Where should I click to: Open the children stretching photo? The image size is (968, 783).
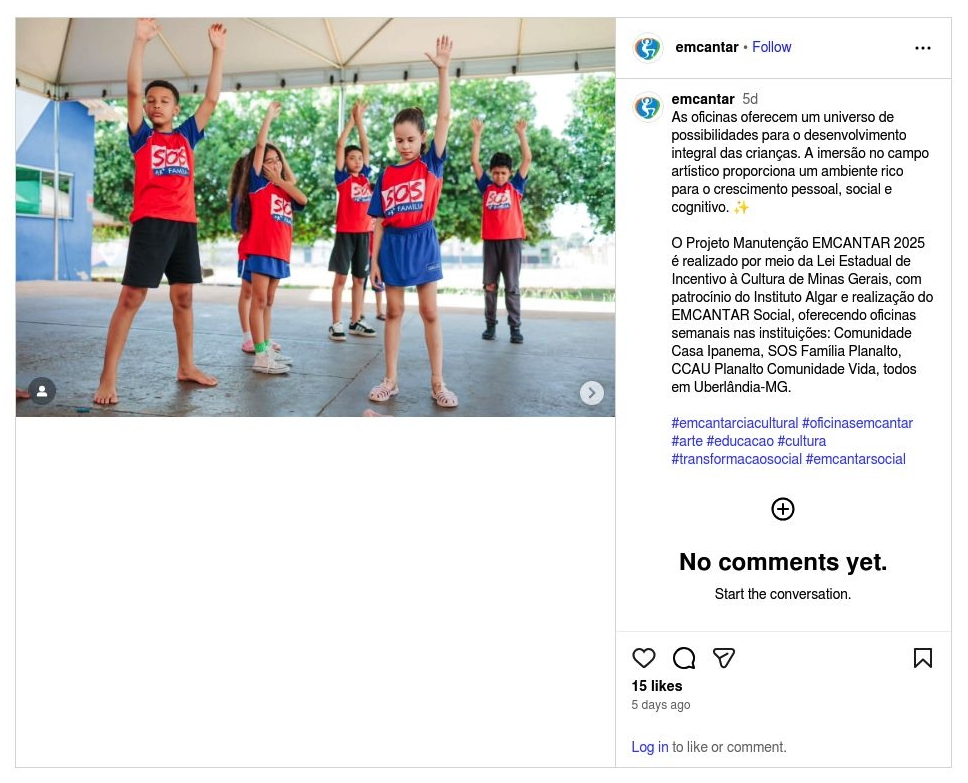coord(315,217)
